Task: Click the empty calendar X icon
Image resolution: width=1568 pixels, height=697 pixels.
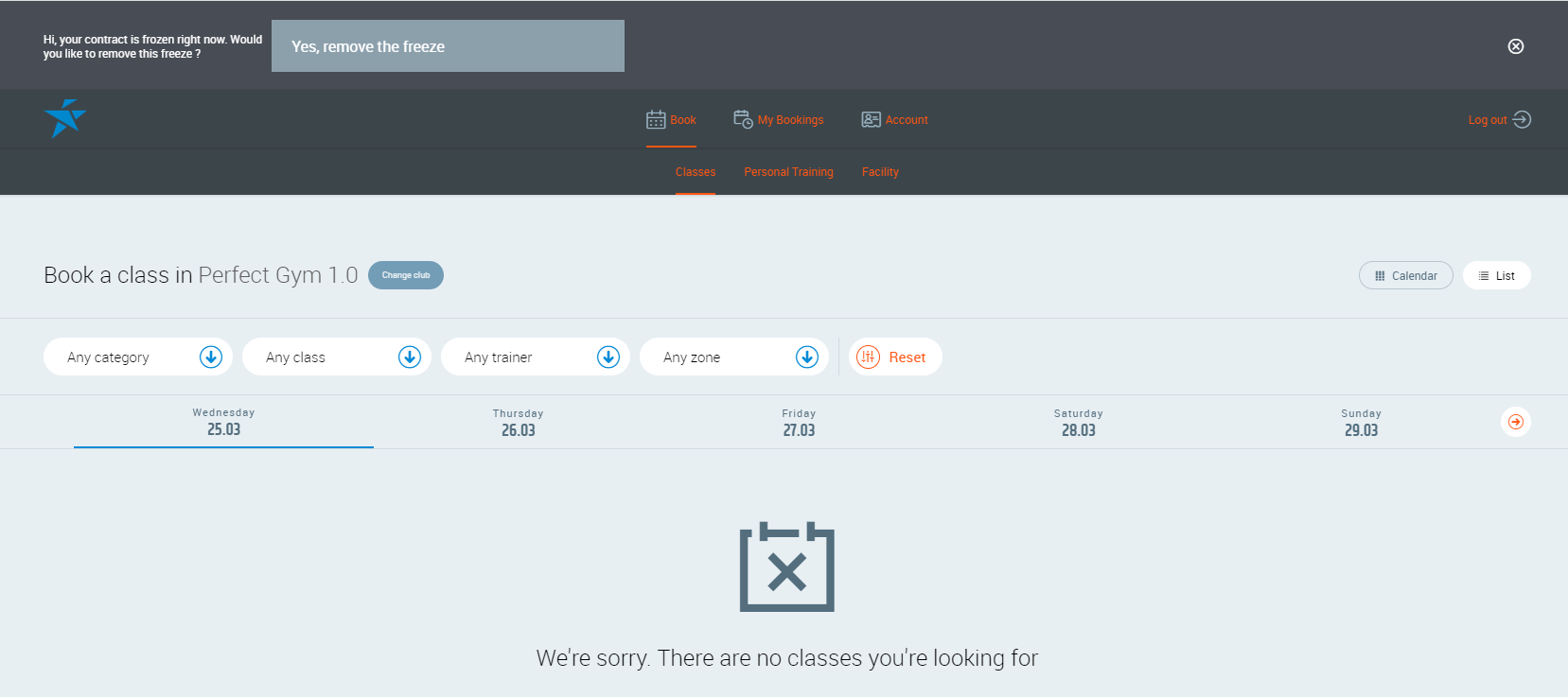Action: tap(786, 567)
